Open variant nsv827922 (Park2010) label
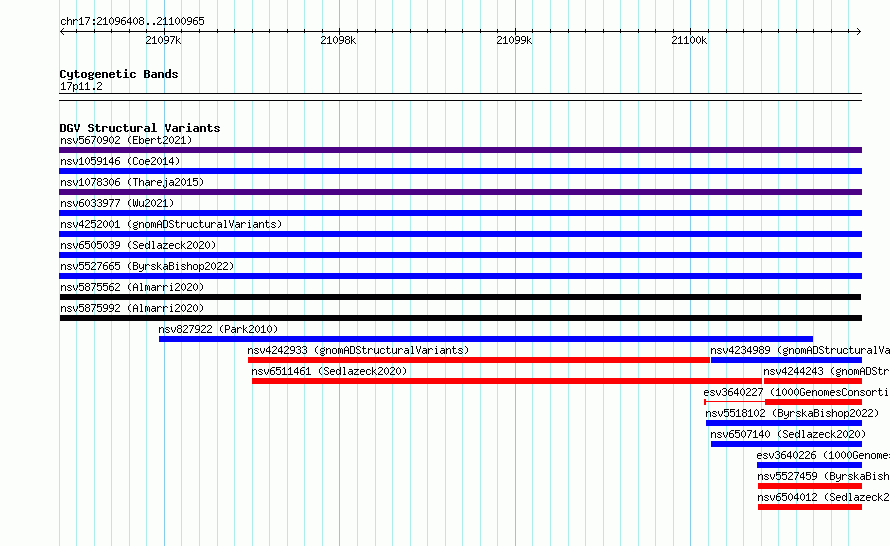Screen dimensions: 890x546 coord(218,329)
